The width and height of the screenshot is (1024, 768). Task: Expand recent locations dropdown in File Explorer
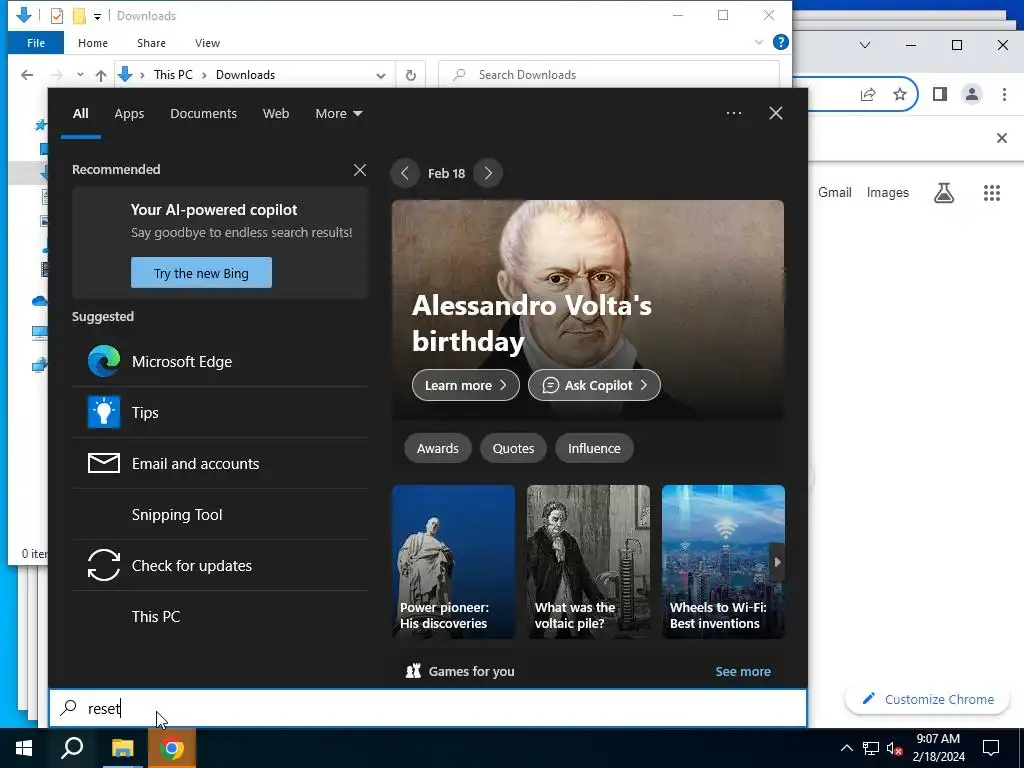(80, 75)
